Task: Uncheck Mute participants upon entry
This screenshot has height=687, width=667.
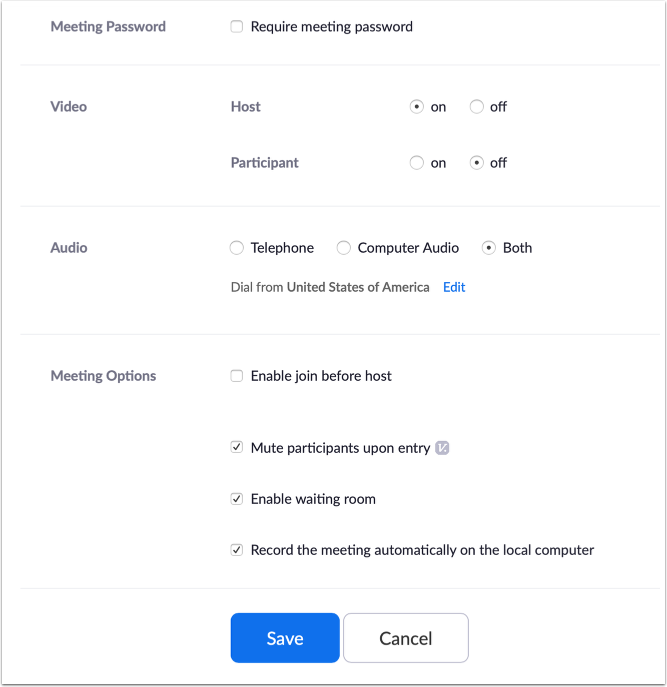Action: (237, 448)
